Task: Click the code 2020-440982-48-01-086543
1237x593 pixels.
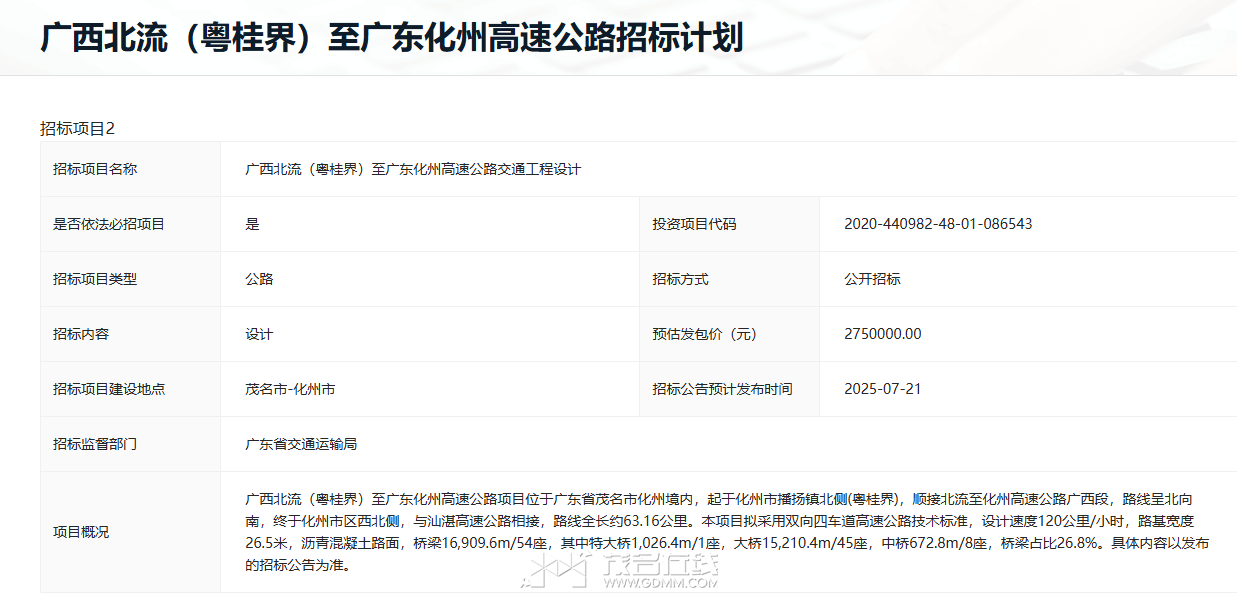Action: (x=938, y=224)
